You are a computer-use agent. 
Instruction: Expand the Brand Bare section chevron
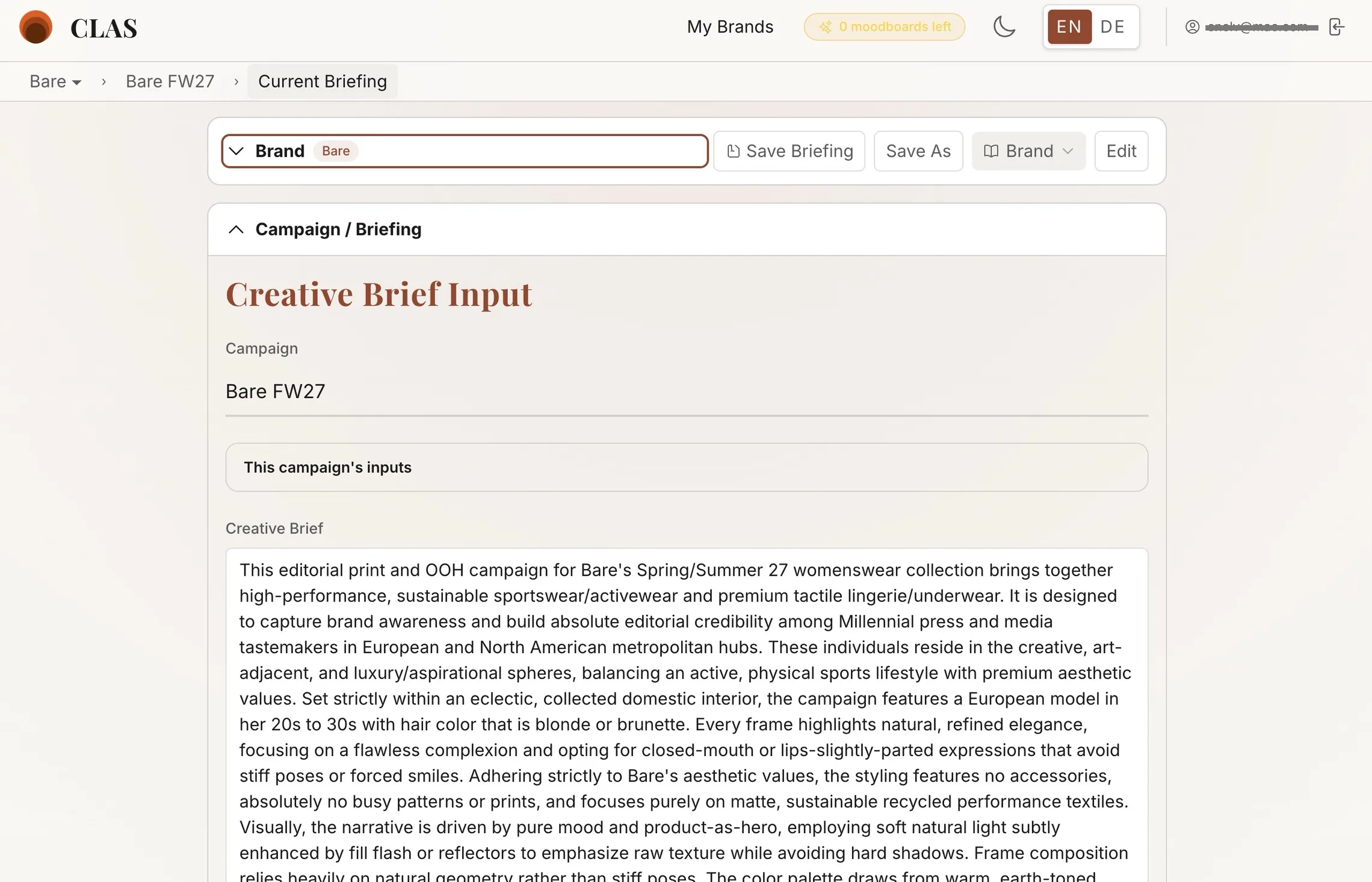(x=236, y=151)
